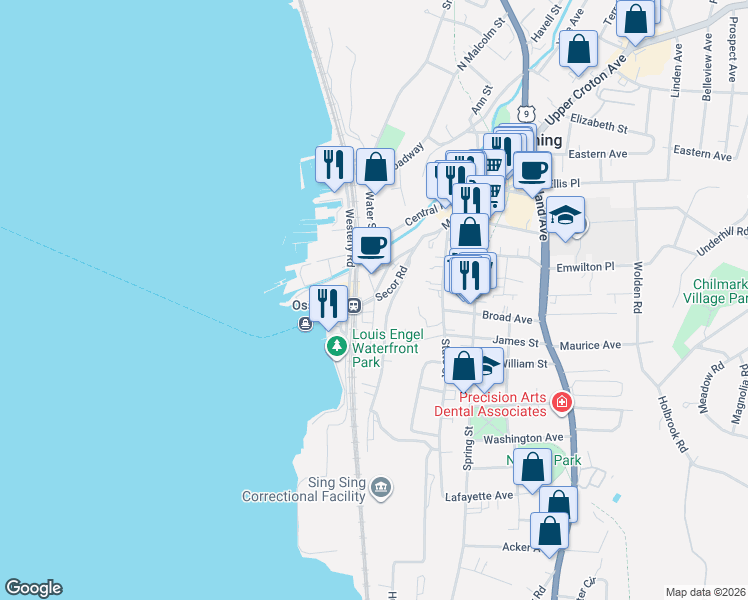This screenshot has width=748, height=600.
Task: Click the Map data ©2026 attribution
Action: click(705, 592)
